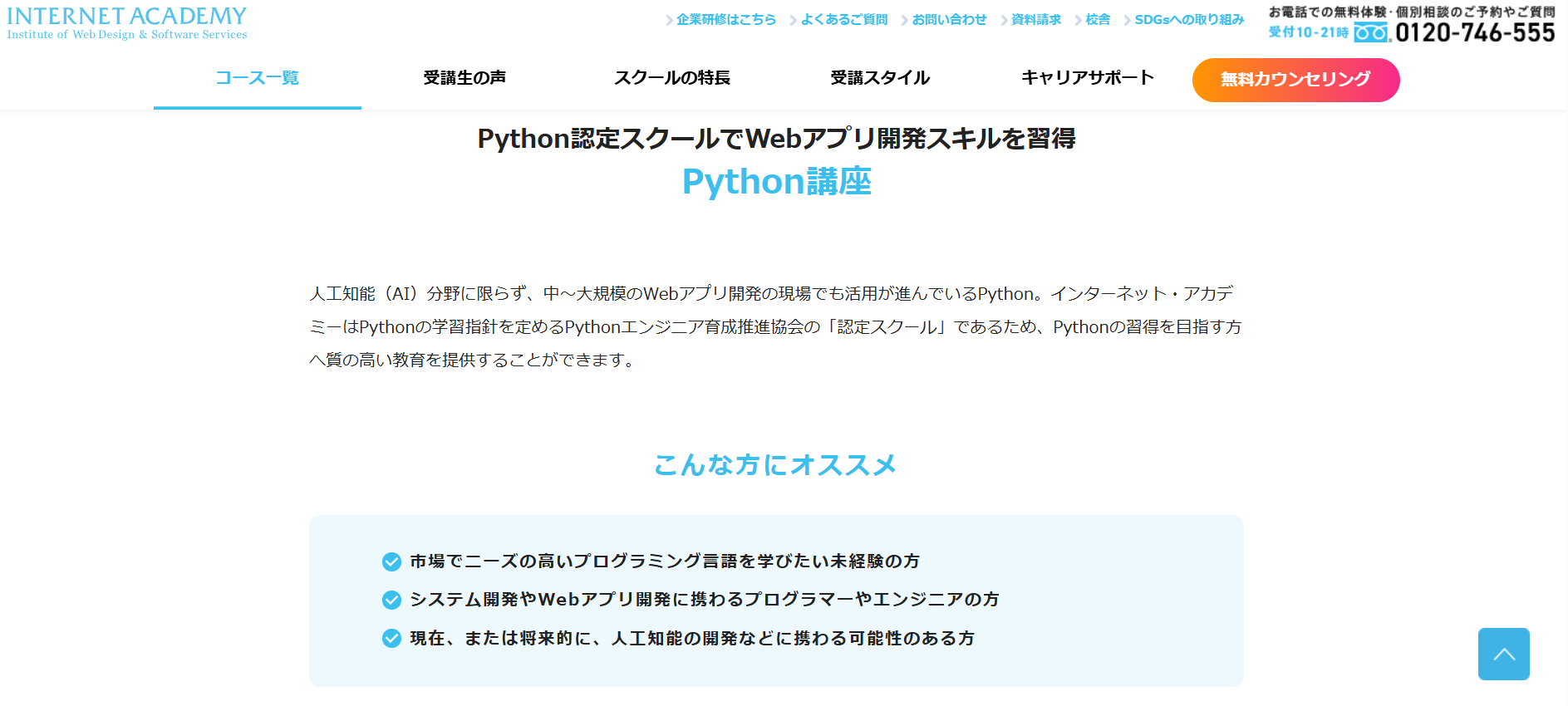The width and height of the screenshot is (1568, 706).
Task: Open the 校舎 link
Action: tap(1093, 19)
